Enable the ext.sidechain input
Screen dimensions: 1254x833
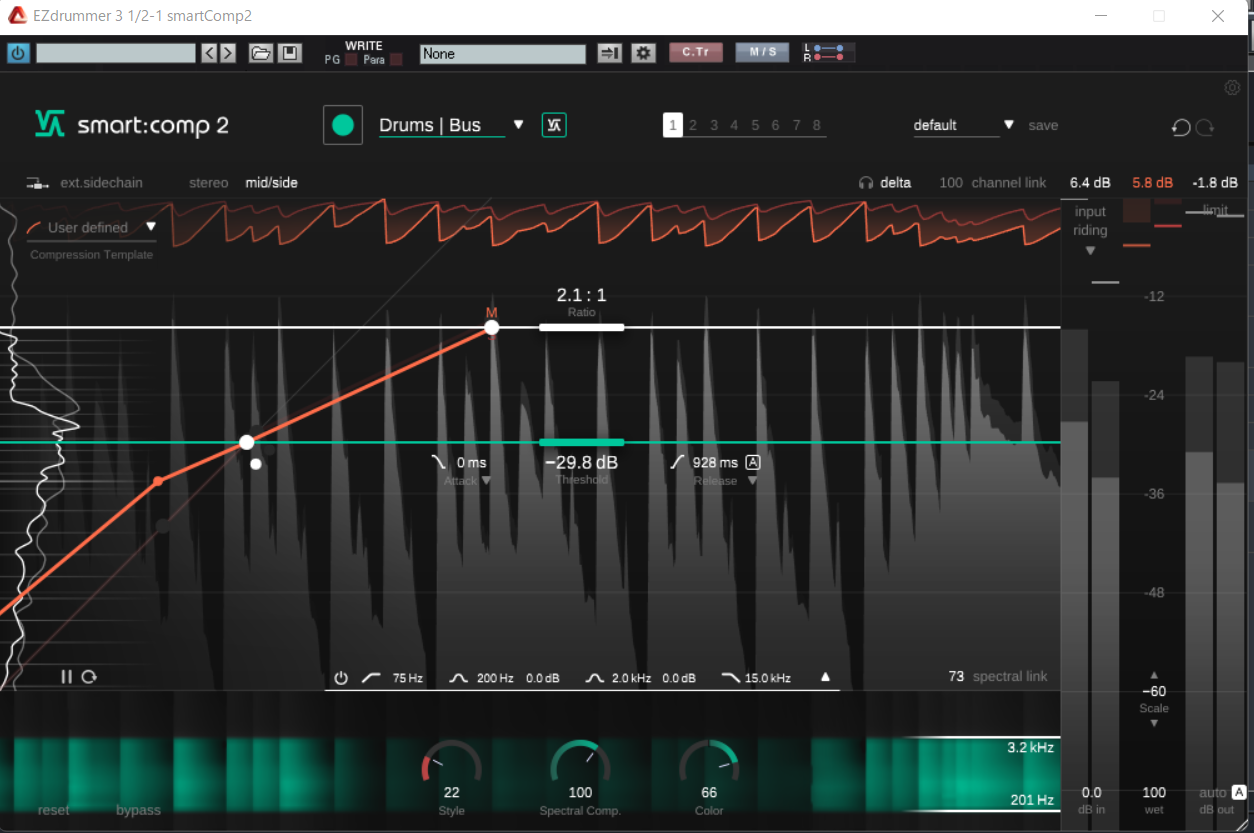(85, 183)
